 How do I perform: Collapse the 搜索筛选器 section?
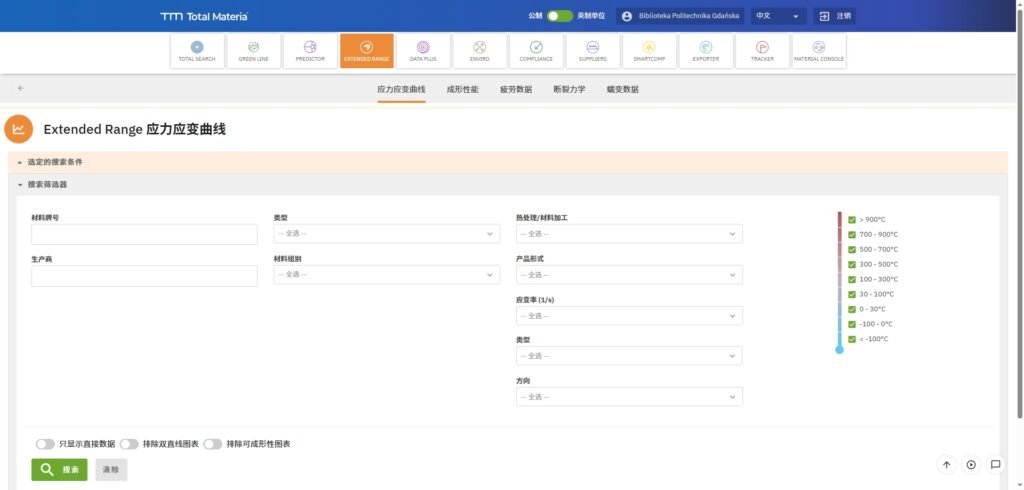tap(20, 184)
